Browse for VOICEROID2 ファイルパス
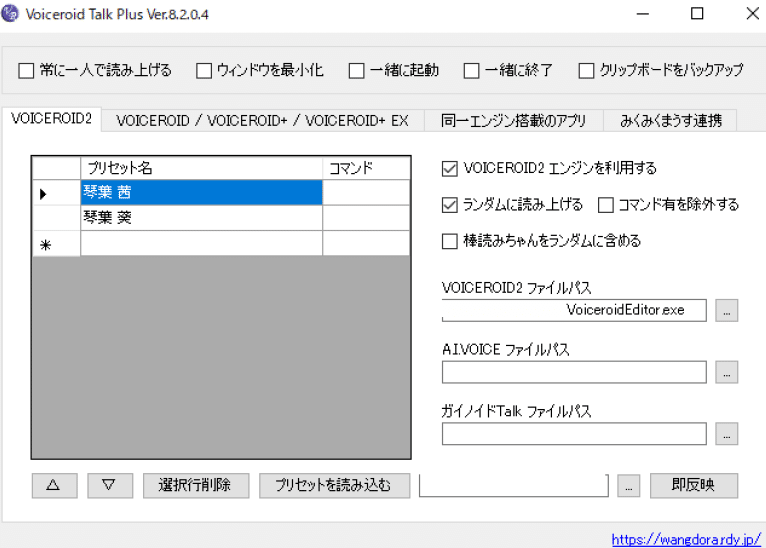 point(726,311)
